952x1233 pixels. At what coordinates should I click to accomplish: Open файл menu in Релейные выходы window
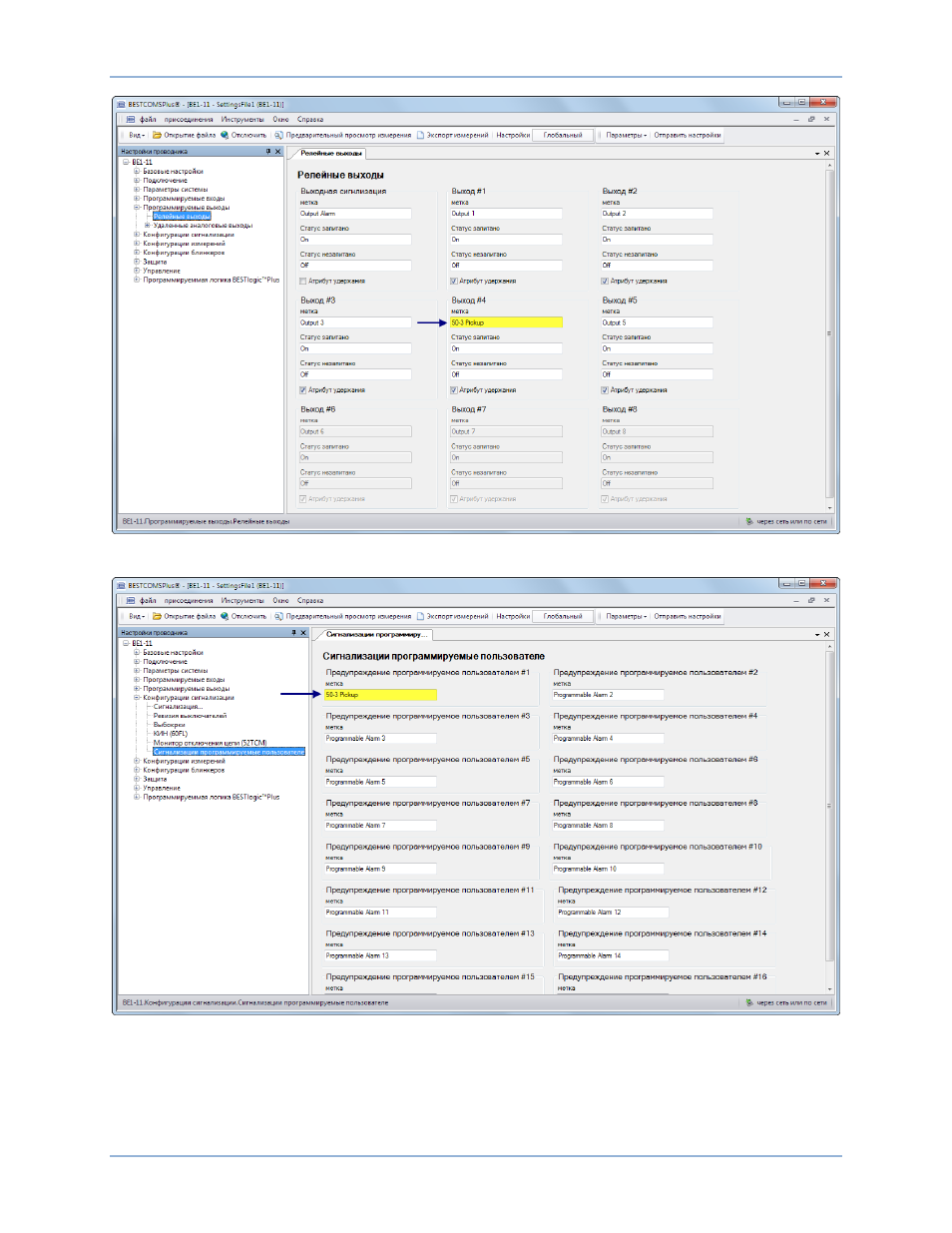coord(149,119)
